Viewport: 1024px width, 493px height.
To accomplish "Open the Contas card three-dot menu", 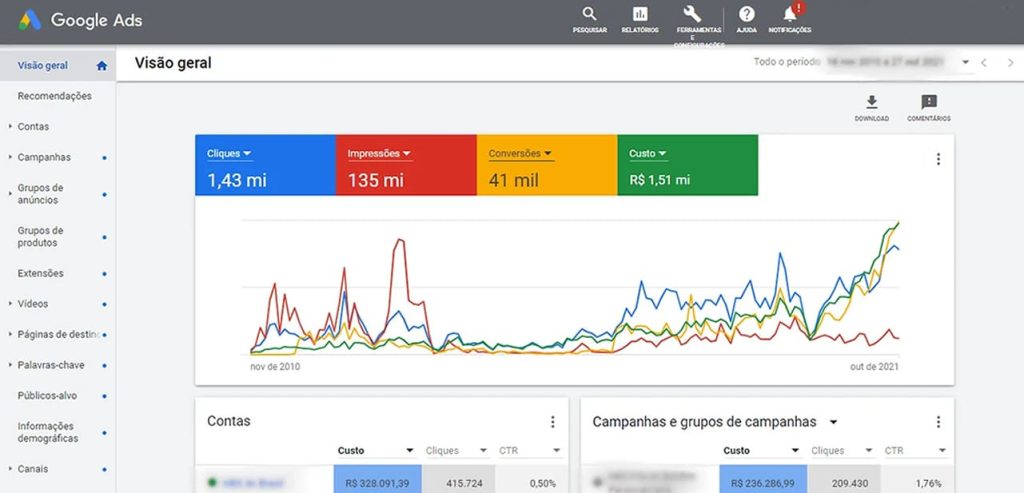I will click(552, 422).
